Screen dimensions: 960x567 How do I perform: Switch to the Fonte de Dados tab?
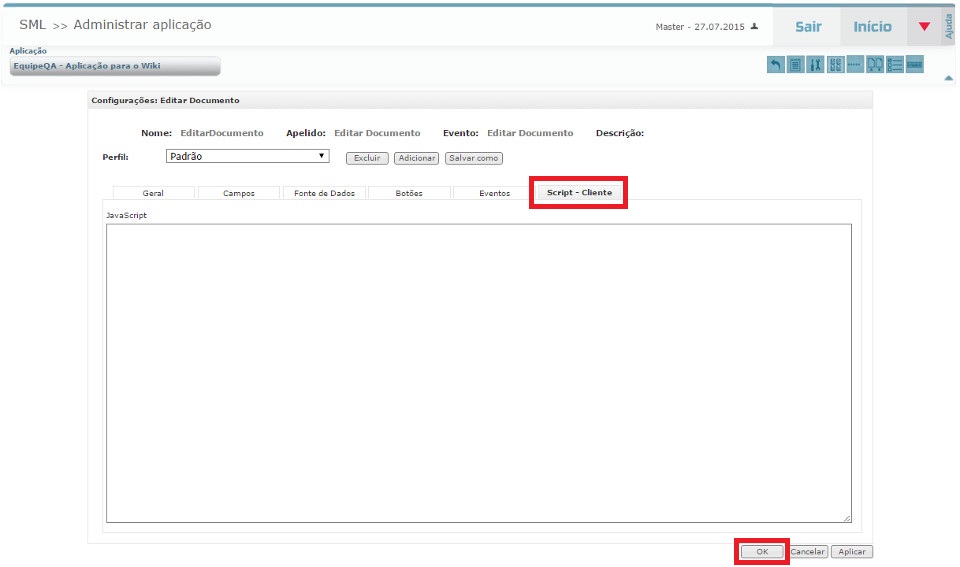point(324,193)
